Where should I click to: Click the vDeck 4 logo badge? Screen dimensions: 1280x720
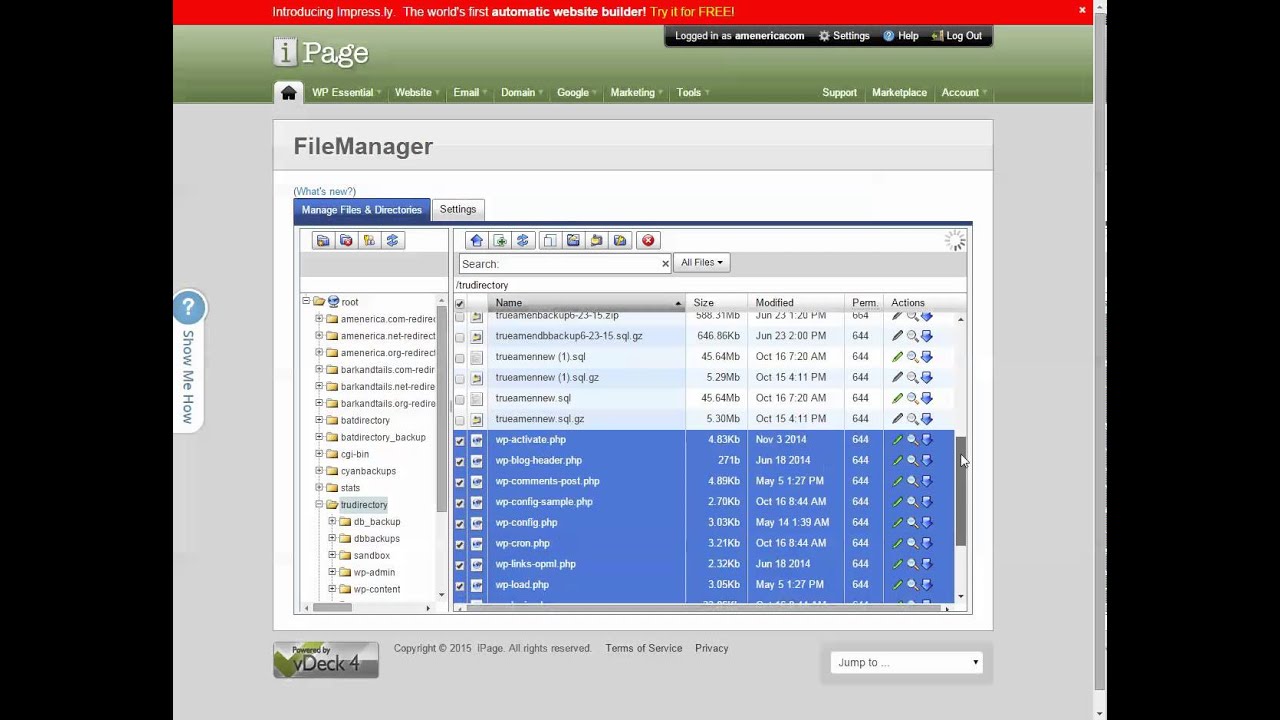click(x=326, y=660)
